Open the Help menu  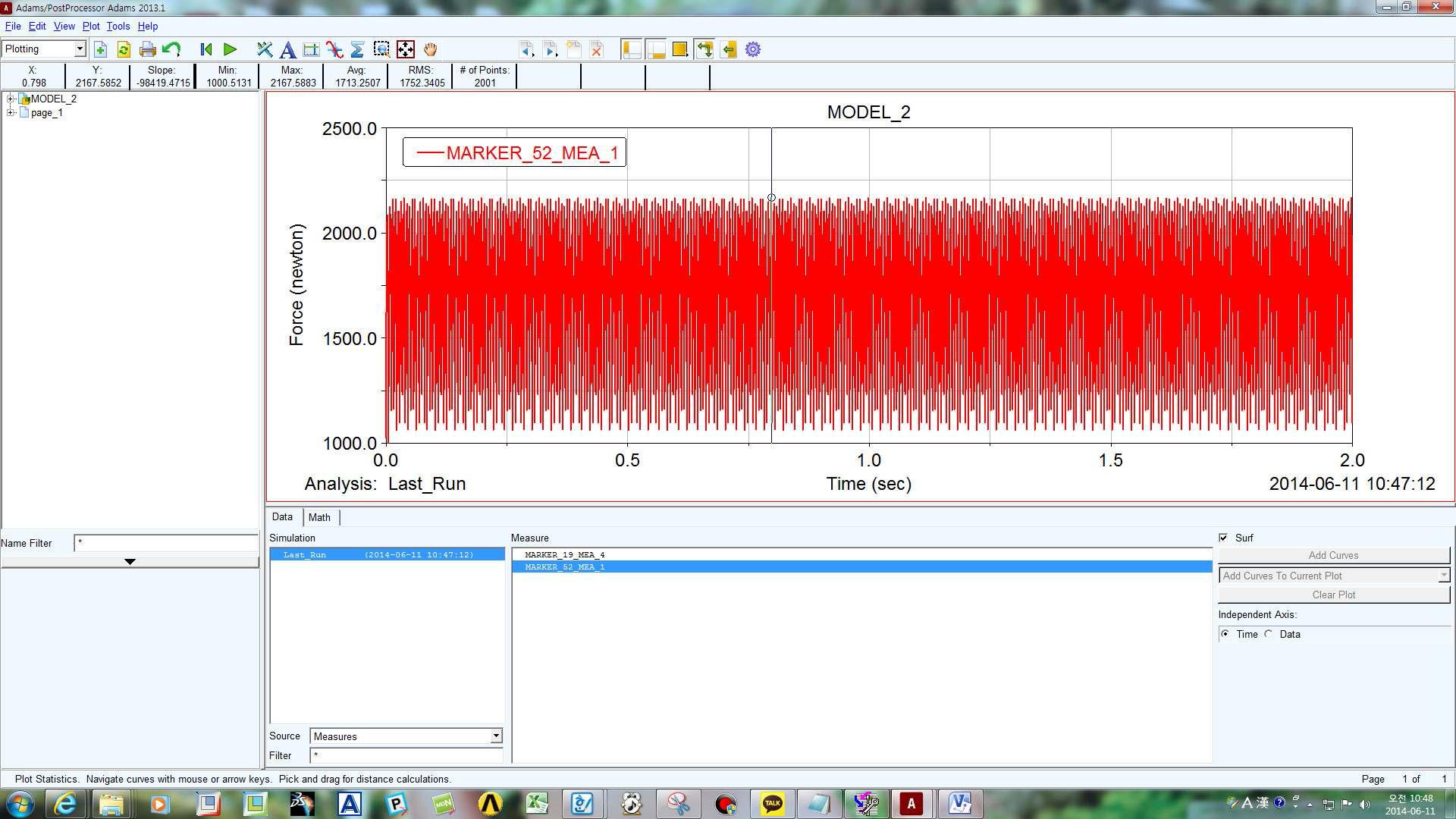pos(148,26)
